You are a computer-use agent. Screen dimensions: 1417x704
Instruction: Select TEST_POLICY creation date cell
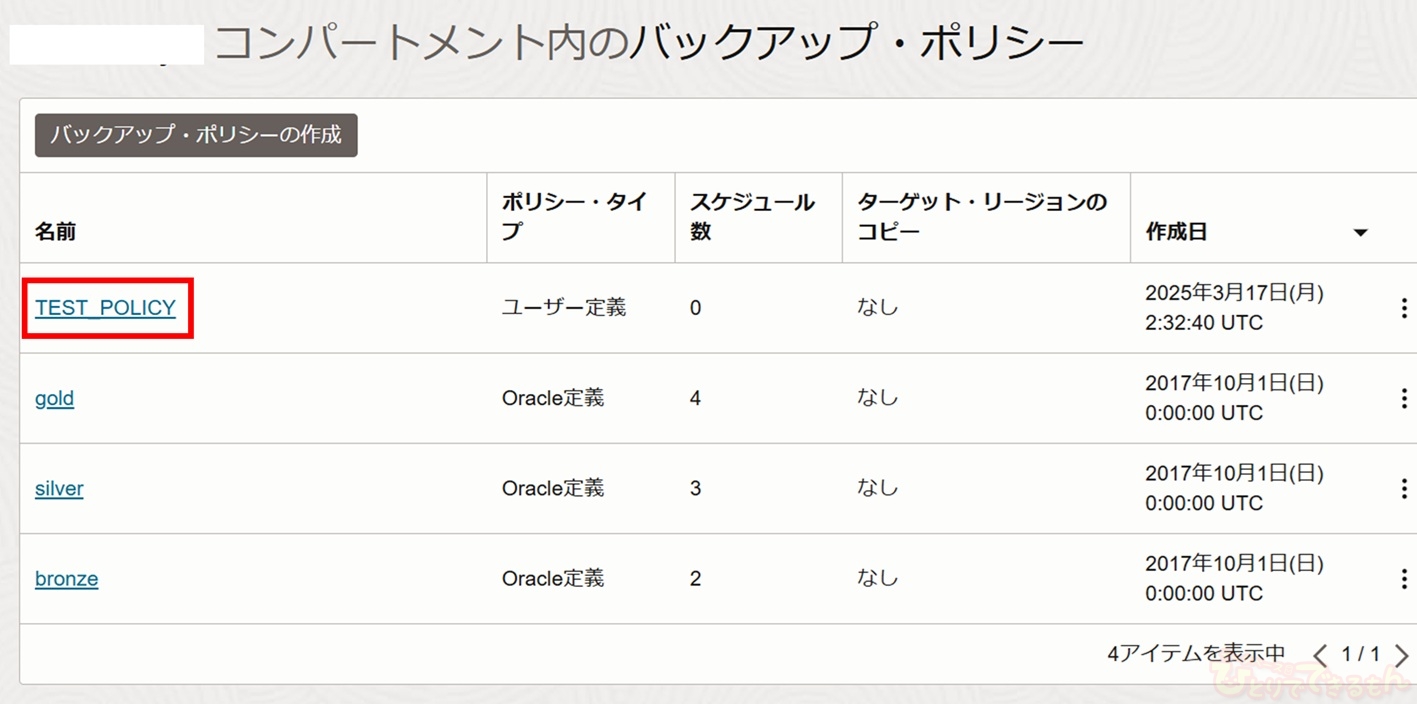tap(1234, 308)
